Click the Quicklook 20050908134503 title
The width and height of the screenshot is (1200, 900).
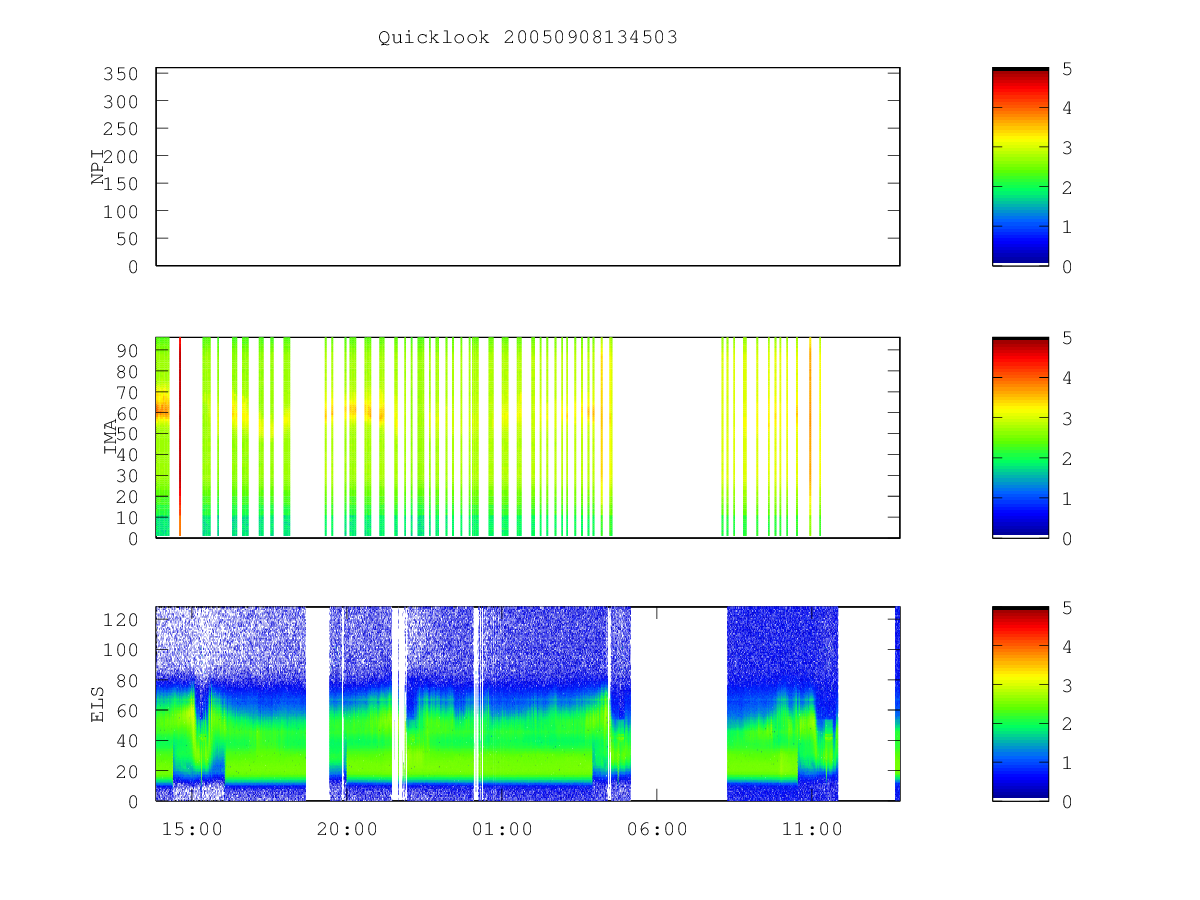[528, 37]
